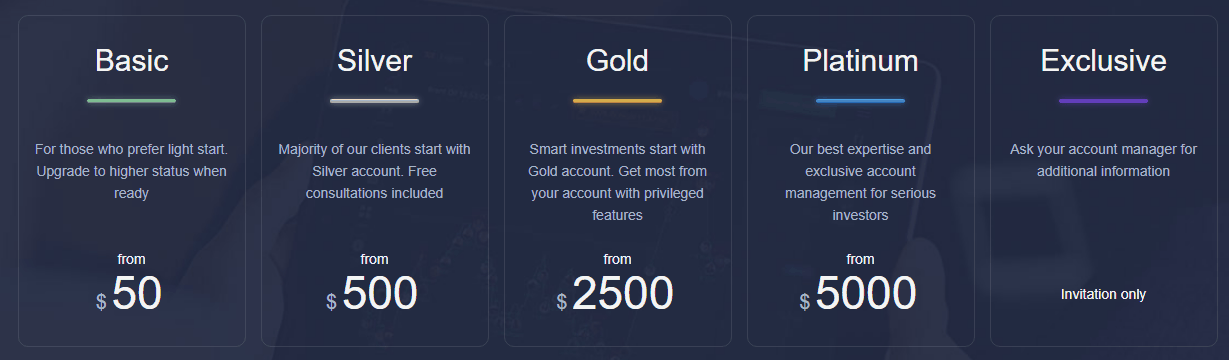Click the silver bar under Silver

click(375, 101)
